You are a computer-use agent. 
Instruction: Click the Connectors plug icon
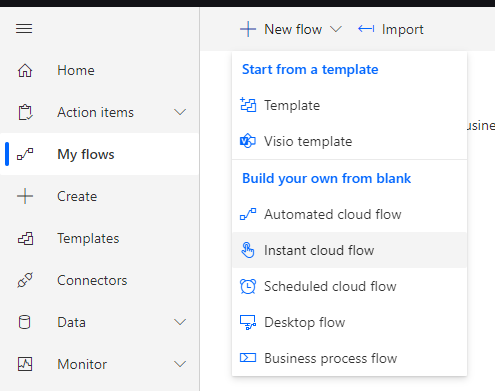coord(25,280)
